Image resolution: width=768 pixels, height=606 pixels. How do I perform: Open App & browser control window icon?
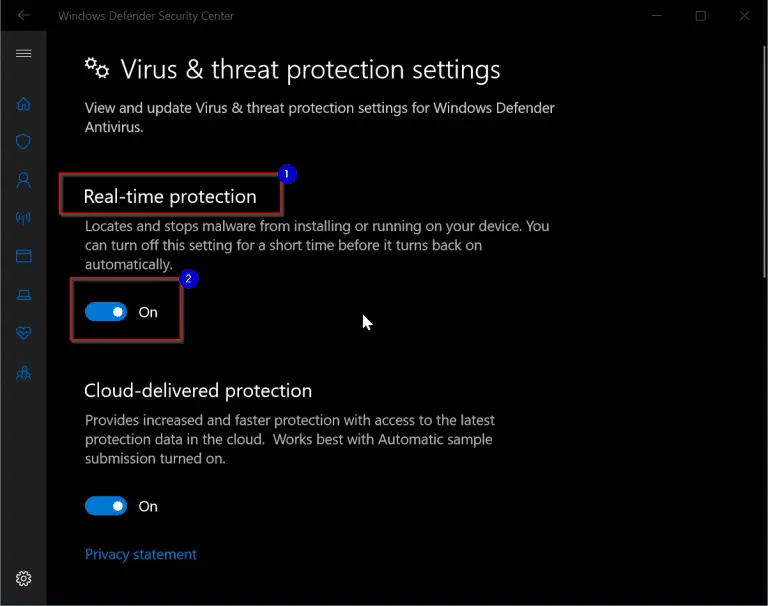tap(24, 256)
